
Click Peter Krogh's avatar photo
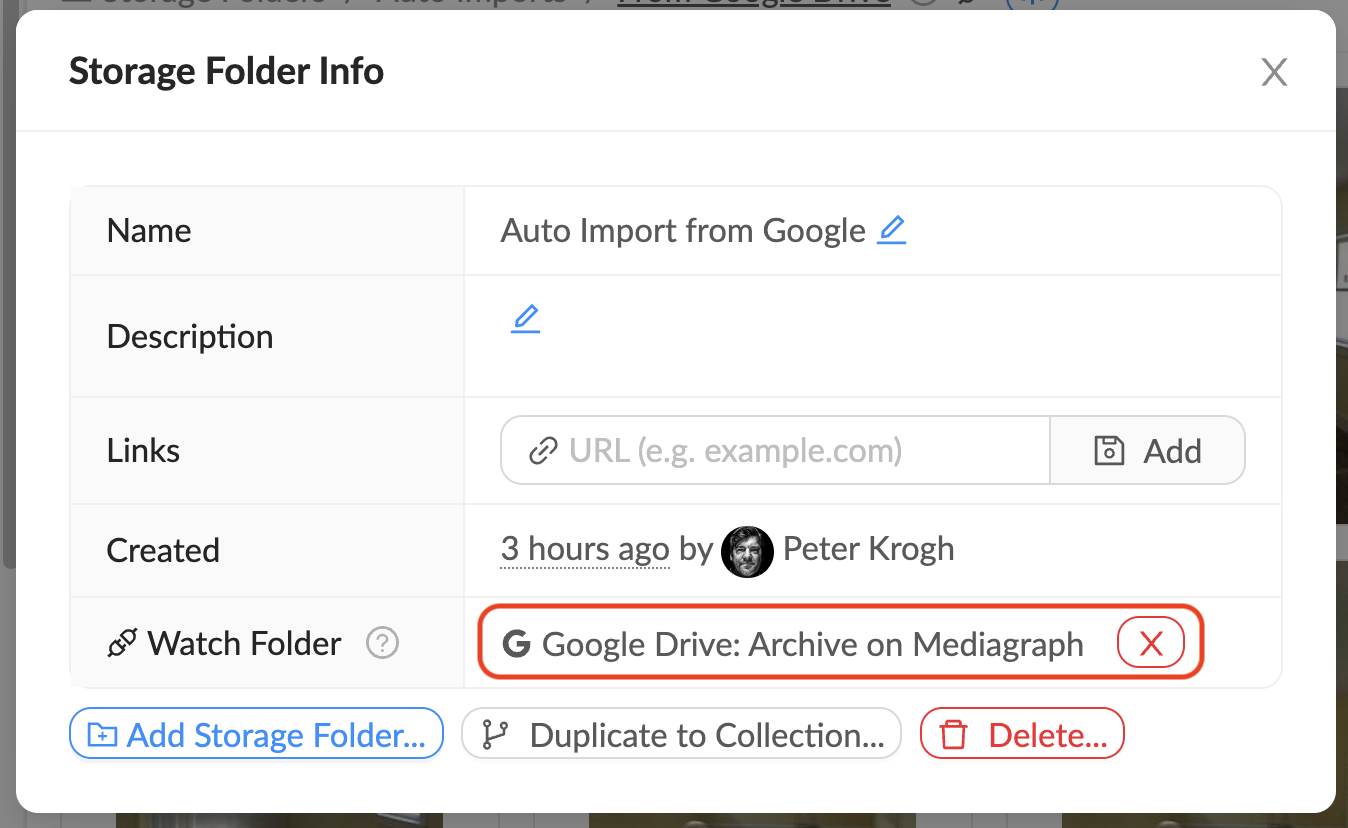pos(747,551)
